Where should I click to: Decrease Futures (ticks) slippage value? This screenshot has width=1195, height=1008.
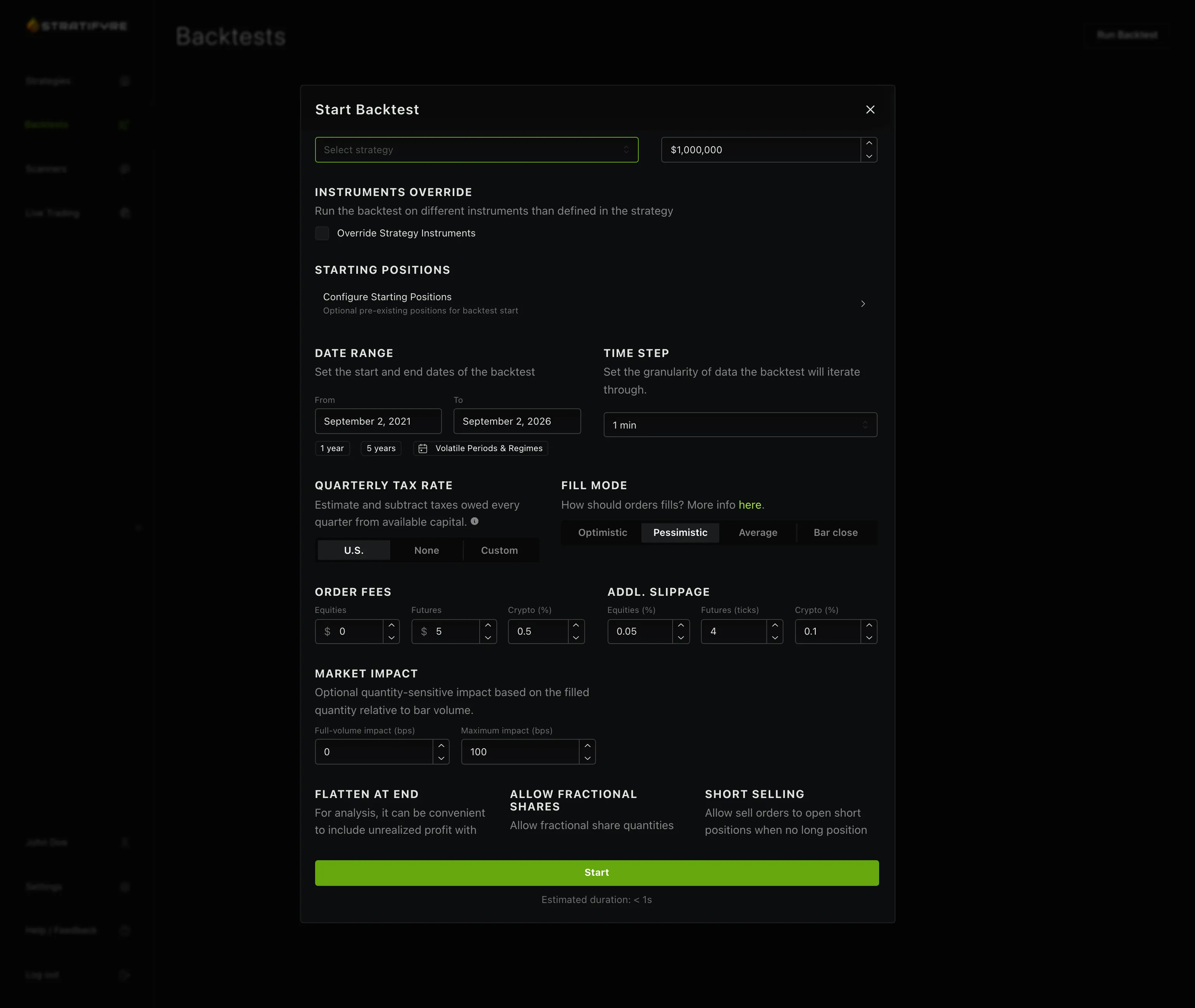[775, 638]
